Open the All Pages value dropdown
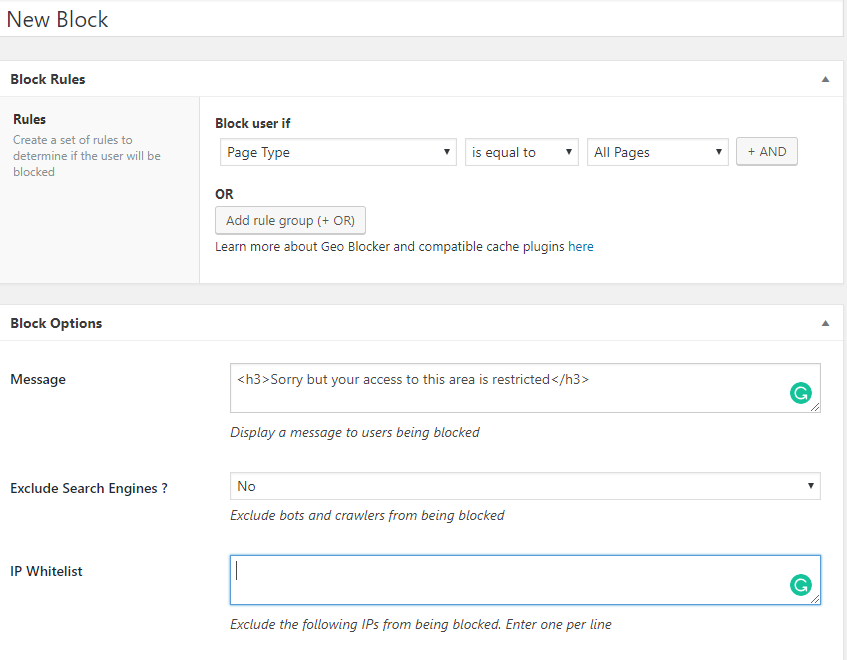The image size is (847, 660). tap(657, 152)
